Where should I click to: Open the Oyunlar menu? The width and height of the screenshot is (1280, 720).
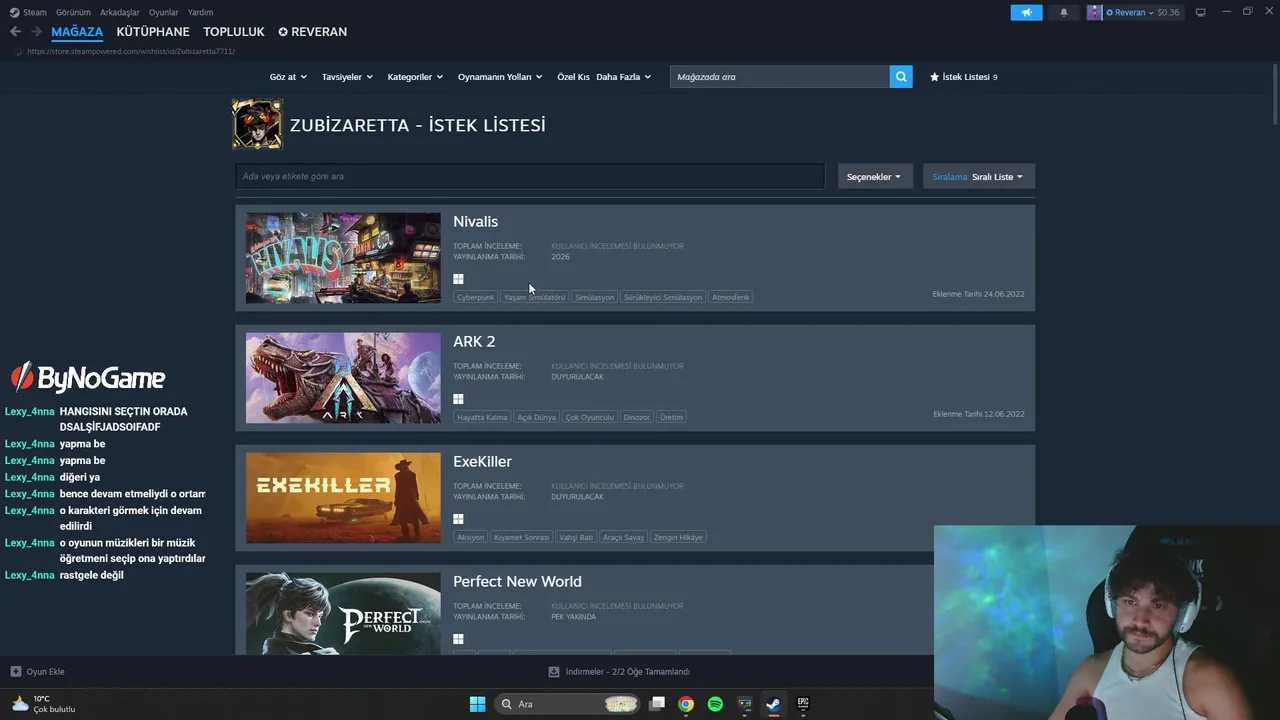click(x=164, y=12)
